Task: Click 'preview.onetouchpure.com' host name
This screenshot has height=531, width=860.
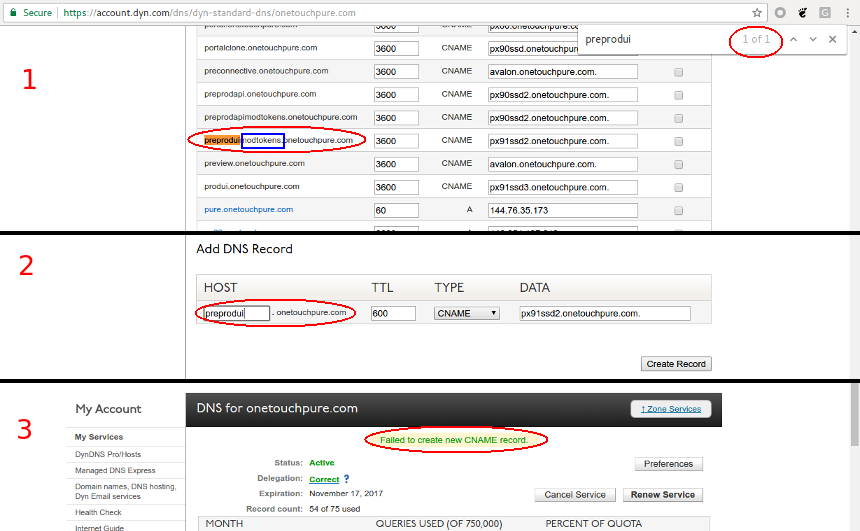Action: (254, 163)
